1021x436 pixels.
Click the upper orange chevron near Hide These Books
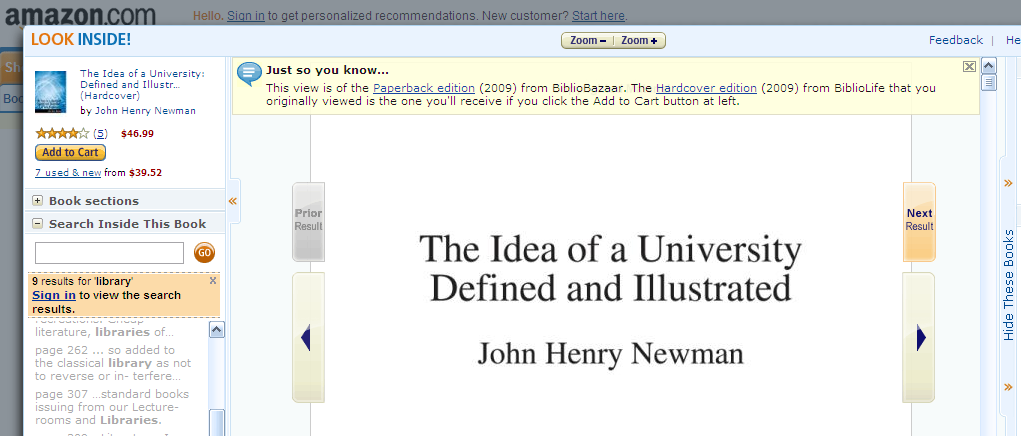point(1009,183)
